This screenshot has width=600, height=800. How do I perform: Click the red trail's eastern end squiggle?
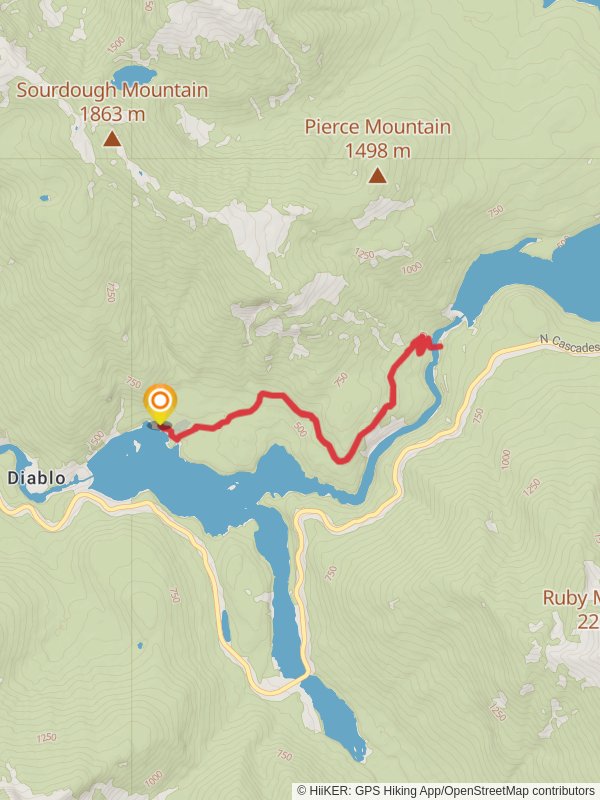(x=424, y=344)
